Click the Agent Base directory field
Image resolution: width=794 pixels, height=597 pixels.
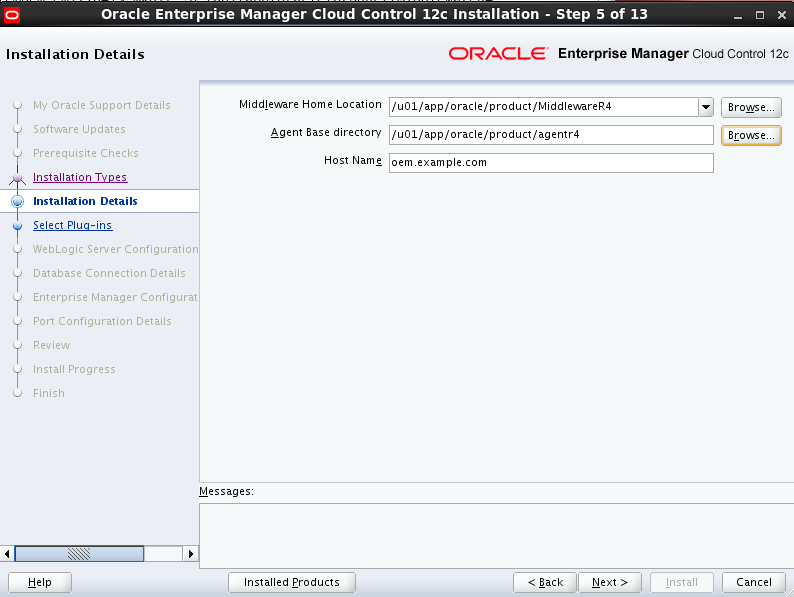click(551, 135)
